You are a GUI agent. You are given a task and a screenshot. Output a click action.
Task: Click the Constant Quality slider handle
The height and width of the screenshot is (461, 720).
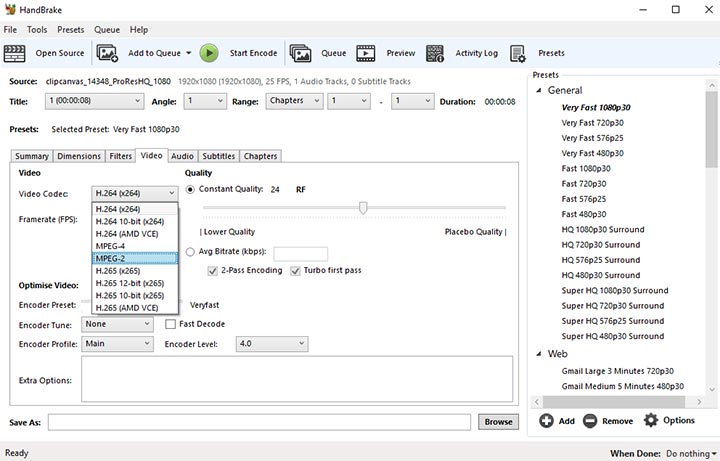(x=363, y=208)
